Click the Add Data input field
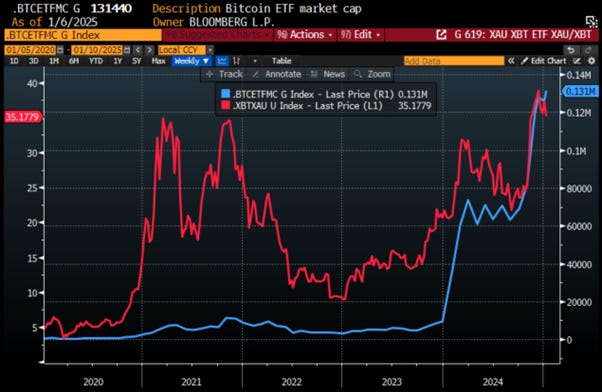Viewport: 602px width, 392px height. point(454,61)
